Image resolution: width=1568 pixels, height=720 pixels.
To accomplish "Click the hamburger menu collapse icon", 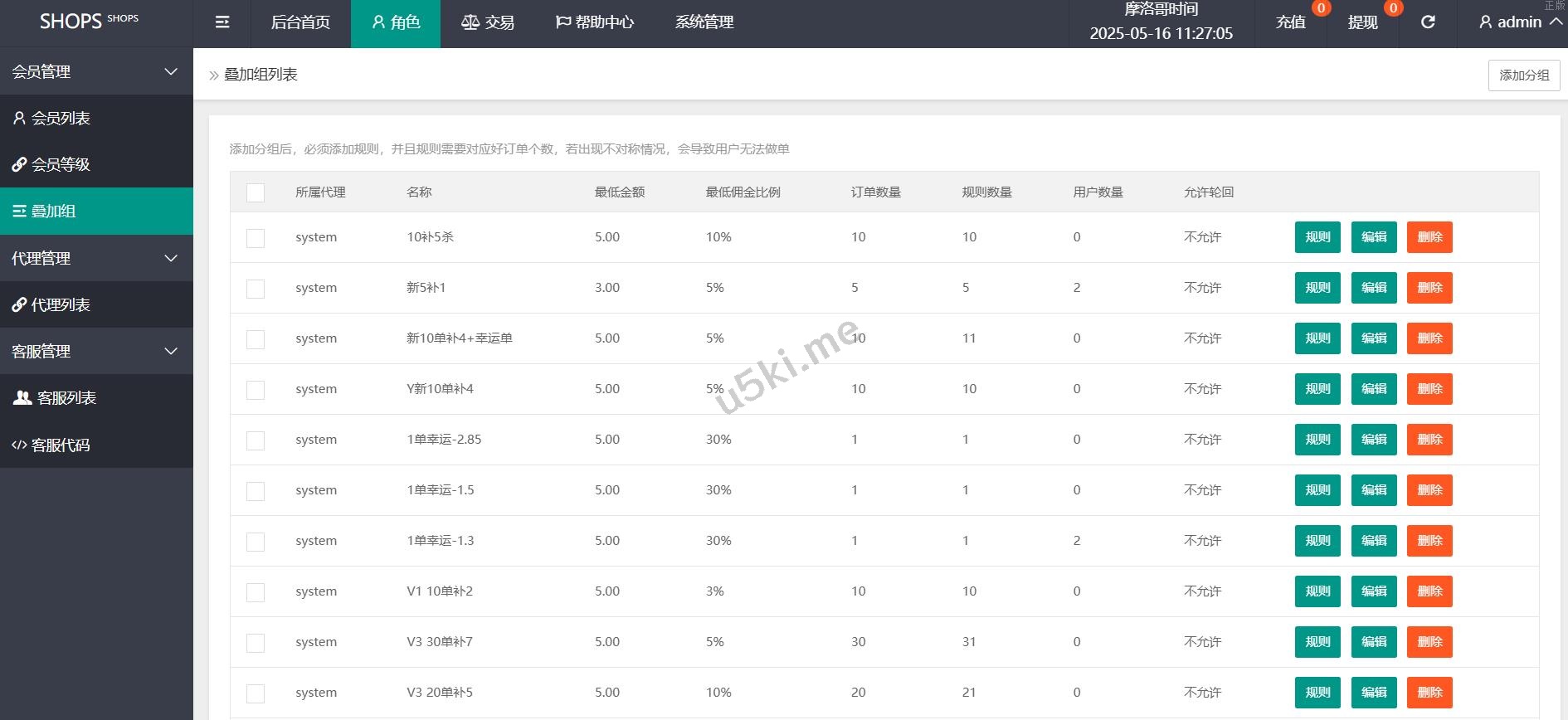I will click(222, 22).
